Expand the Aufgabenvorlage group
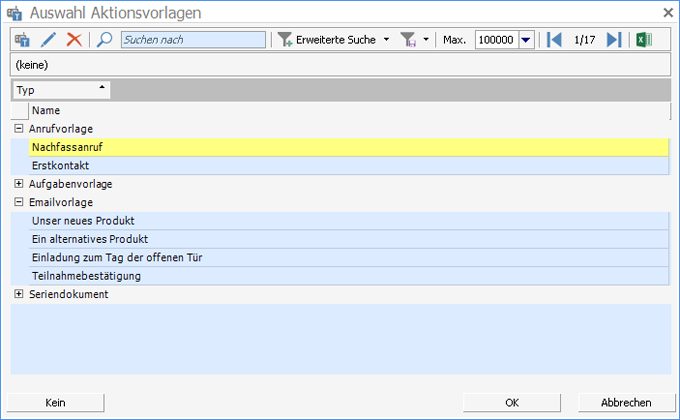 coord(19,184)
